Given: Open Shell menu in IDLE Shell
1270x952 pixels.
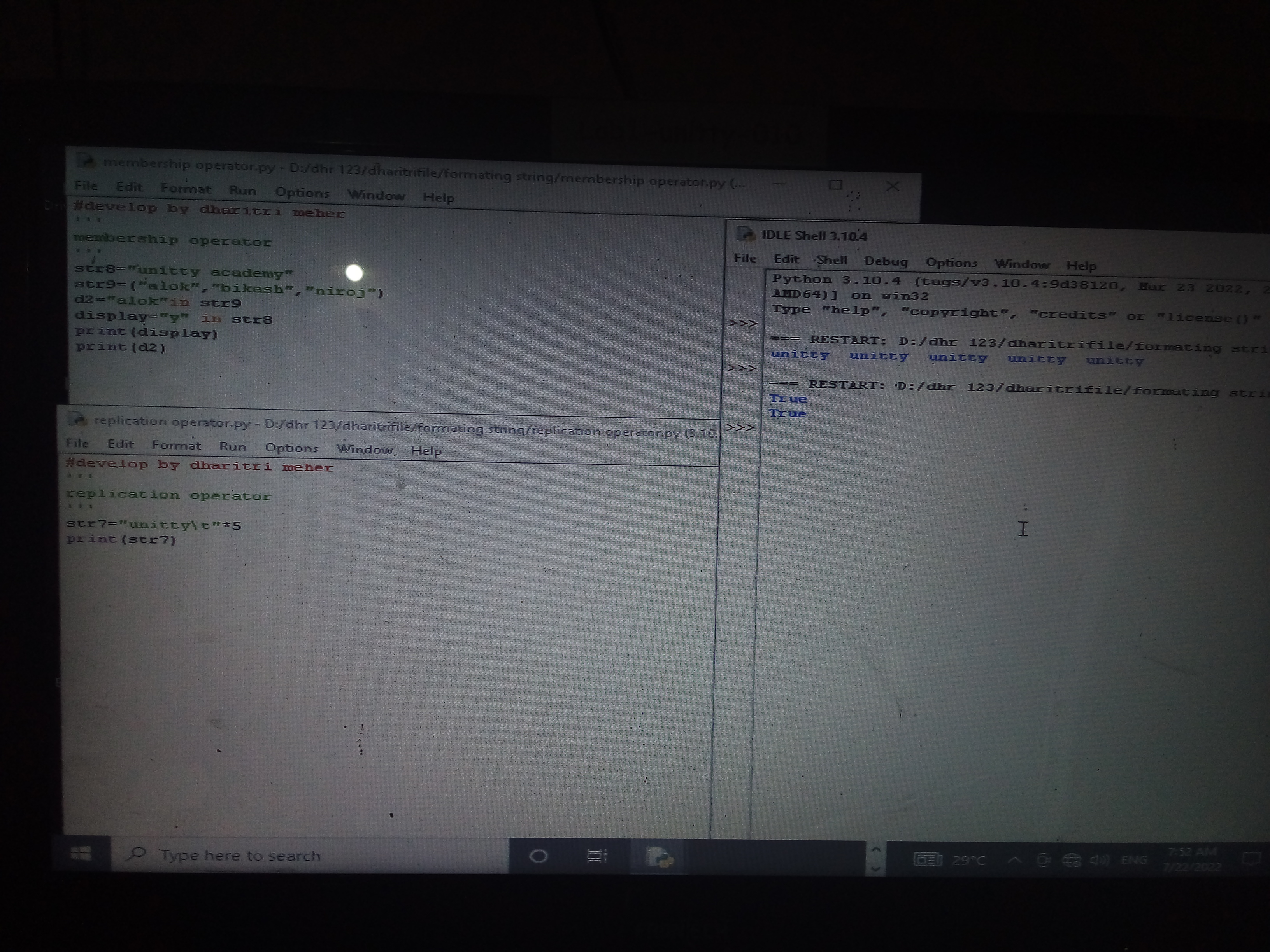Looking at the screenshot, I should [832, 260].
